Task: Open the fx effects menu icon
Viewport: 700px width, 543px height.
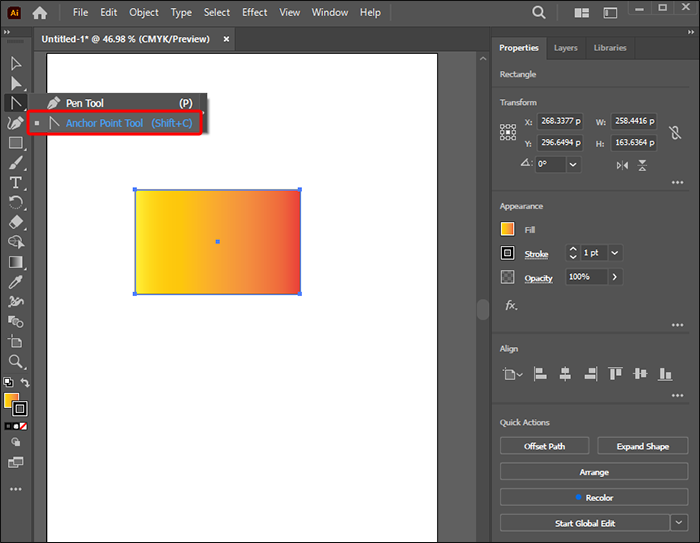Action: pos(510,305)
